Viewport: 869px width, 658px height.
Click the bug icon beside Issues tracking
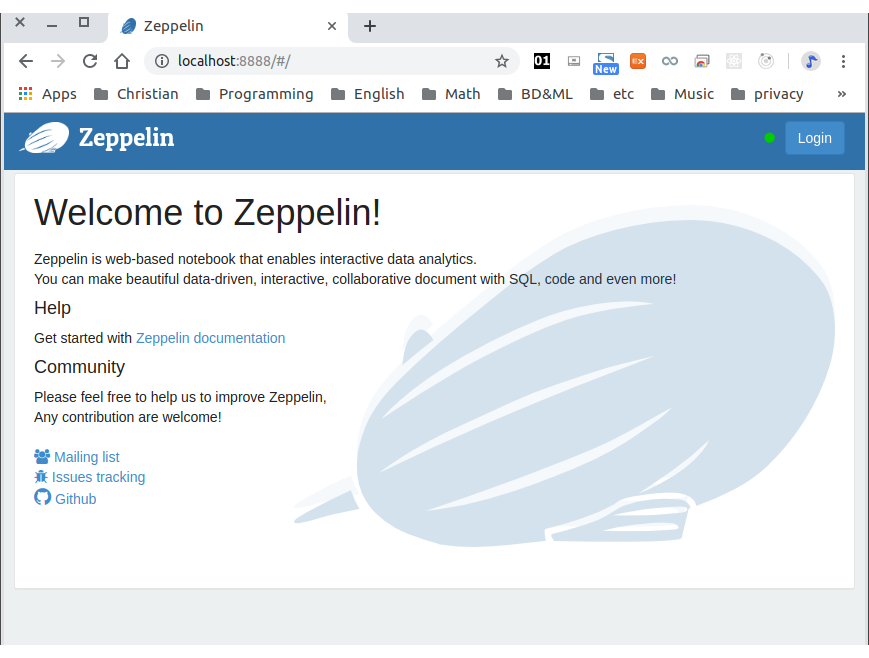click(x=41, y=476)
